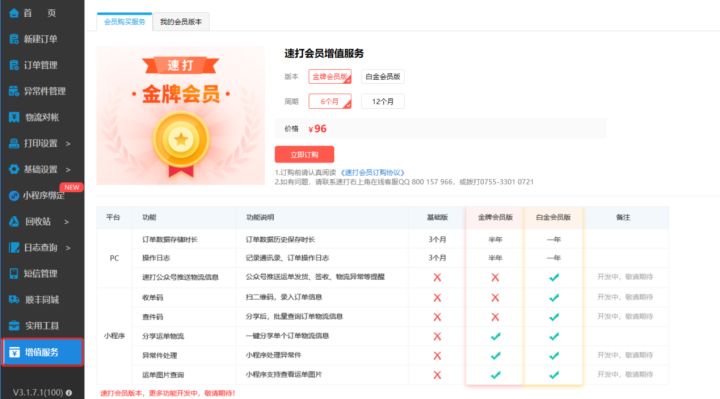Select 金牌会员版 version option
This screenshot has height=399, width=720.
pyautogui.click(x=330, y=77)
